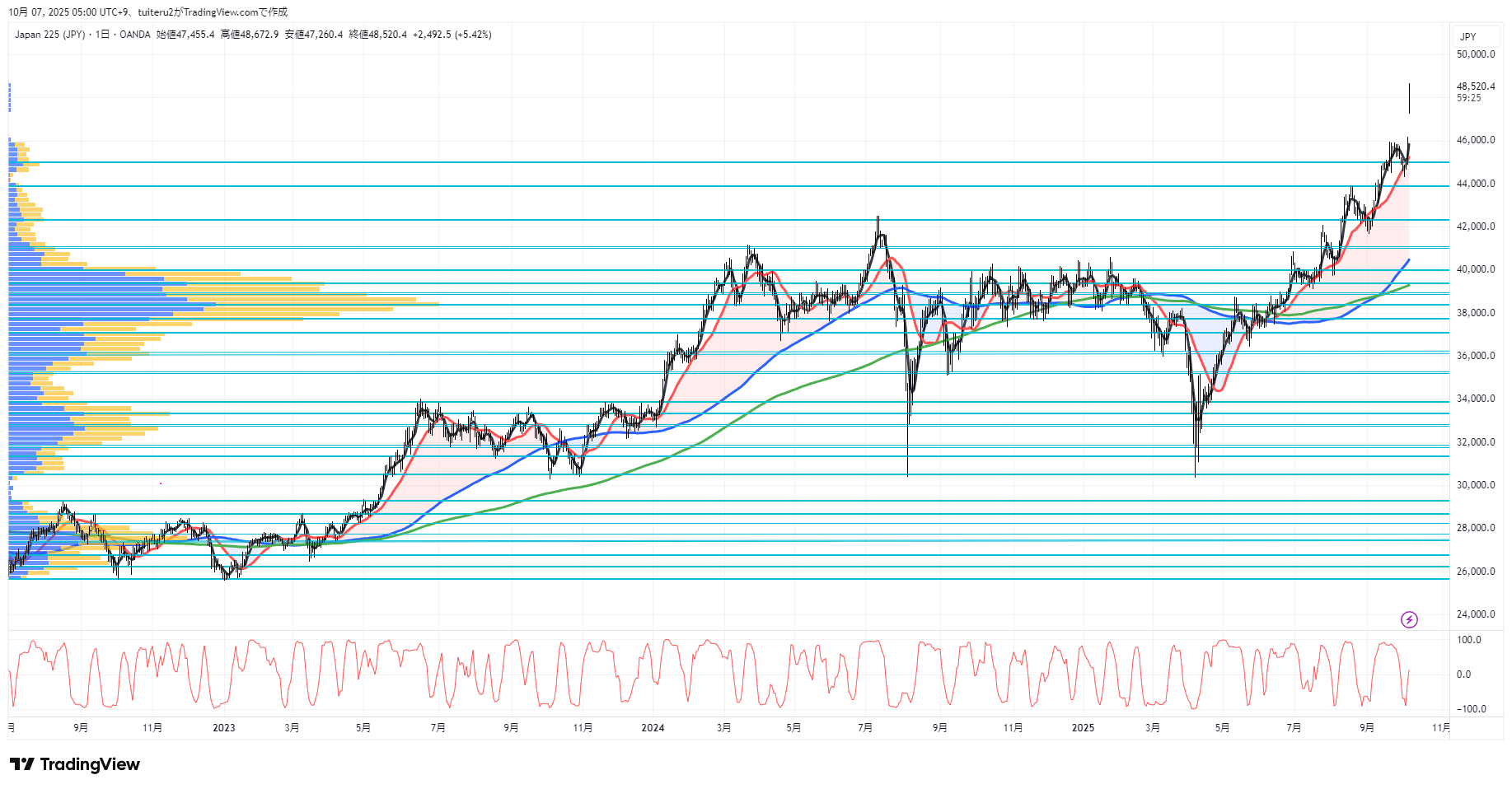Click the TradingView logo at bottom left
Image resolution: width=1512 pixels, height=789 pixels.
click(75, 764)
